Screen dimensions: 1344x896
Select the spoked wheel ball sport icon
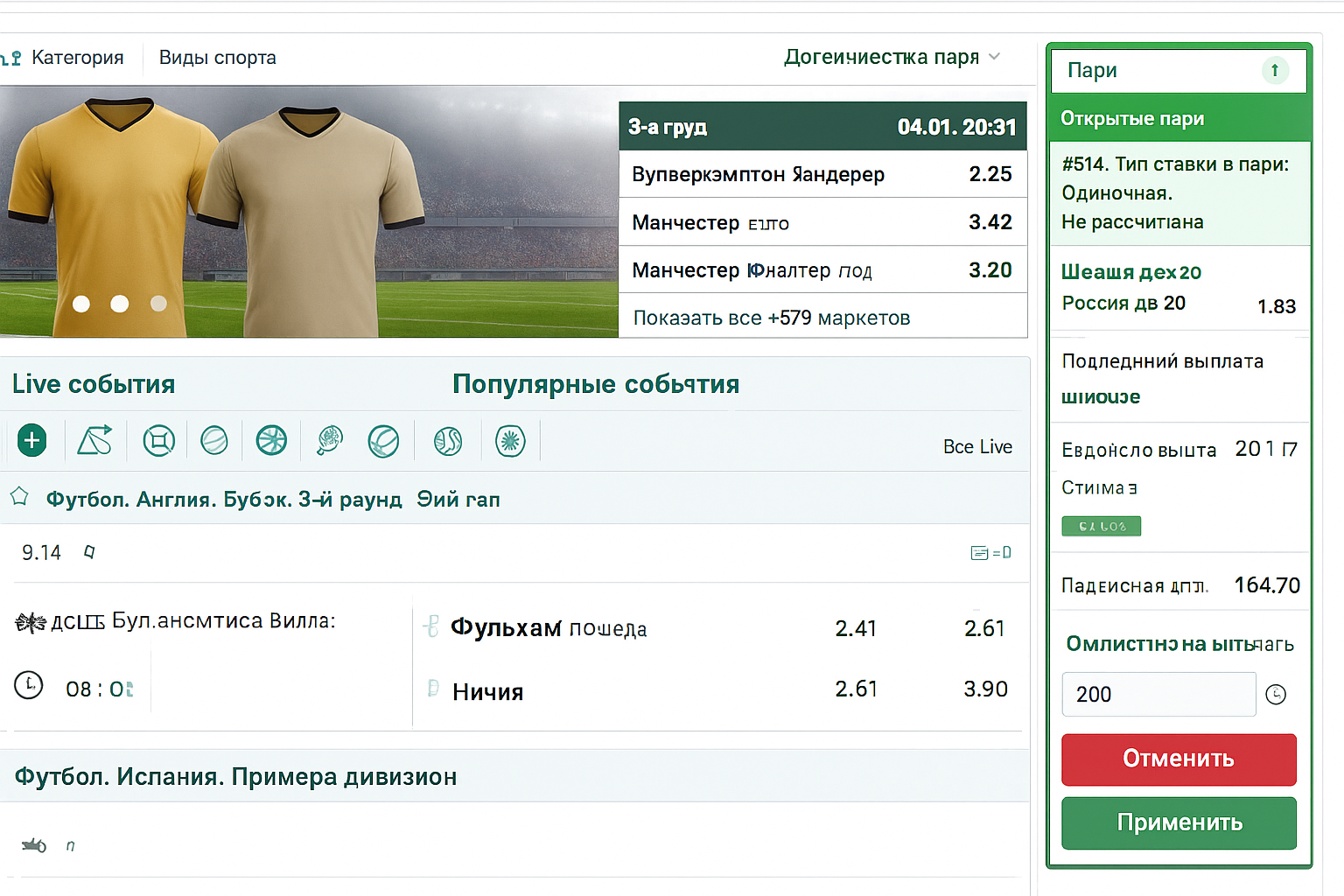(271, 440)
